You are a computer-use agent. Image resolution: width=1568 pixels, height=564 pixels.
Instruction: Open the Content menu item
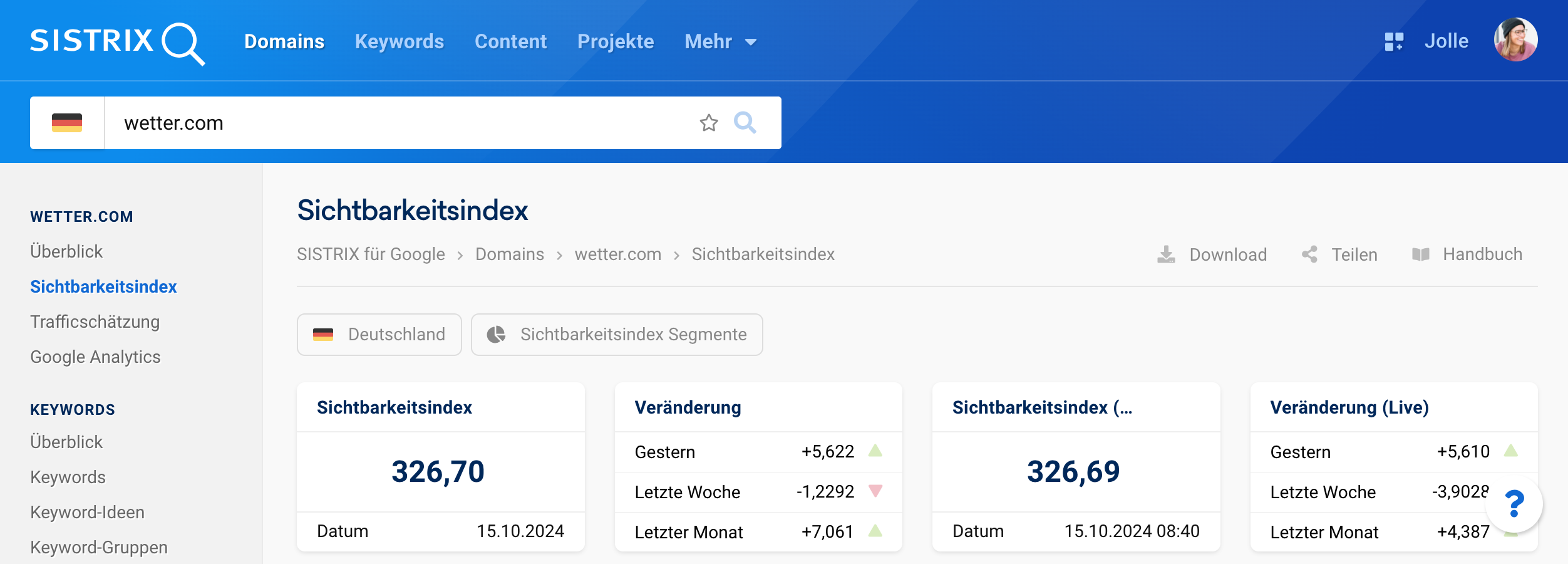pos(511,41)
